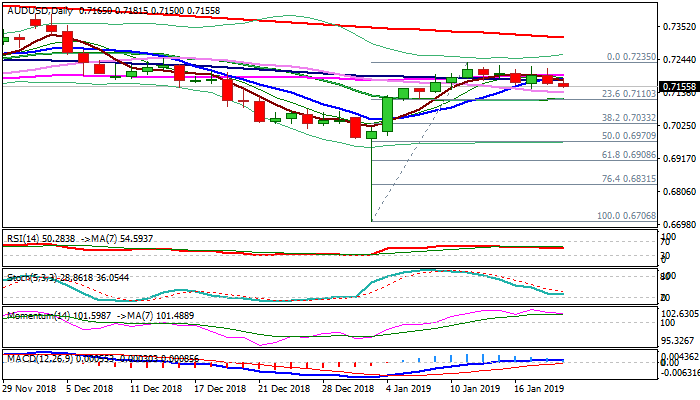The width and height of the screenshot is (700, 400).
Task: Select the 0.68060 price axis label
Action: coord(676,191)
